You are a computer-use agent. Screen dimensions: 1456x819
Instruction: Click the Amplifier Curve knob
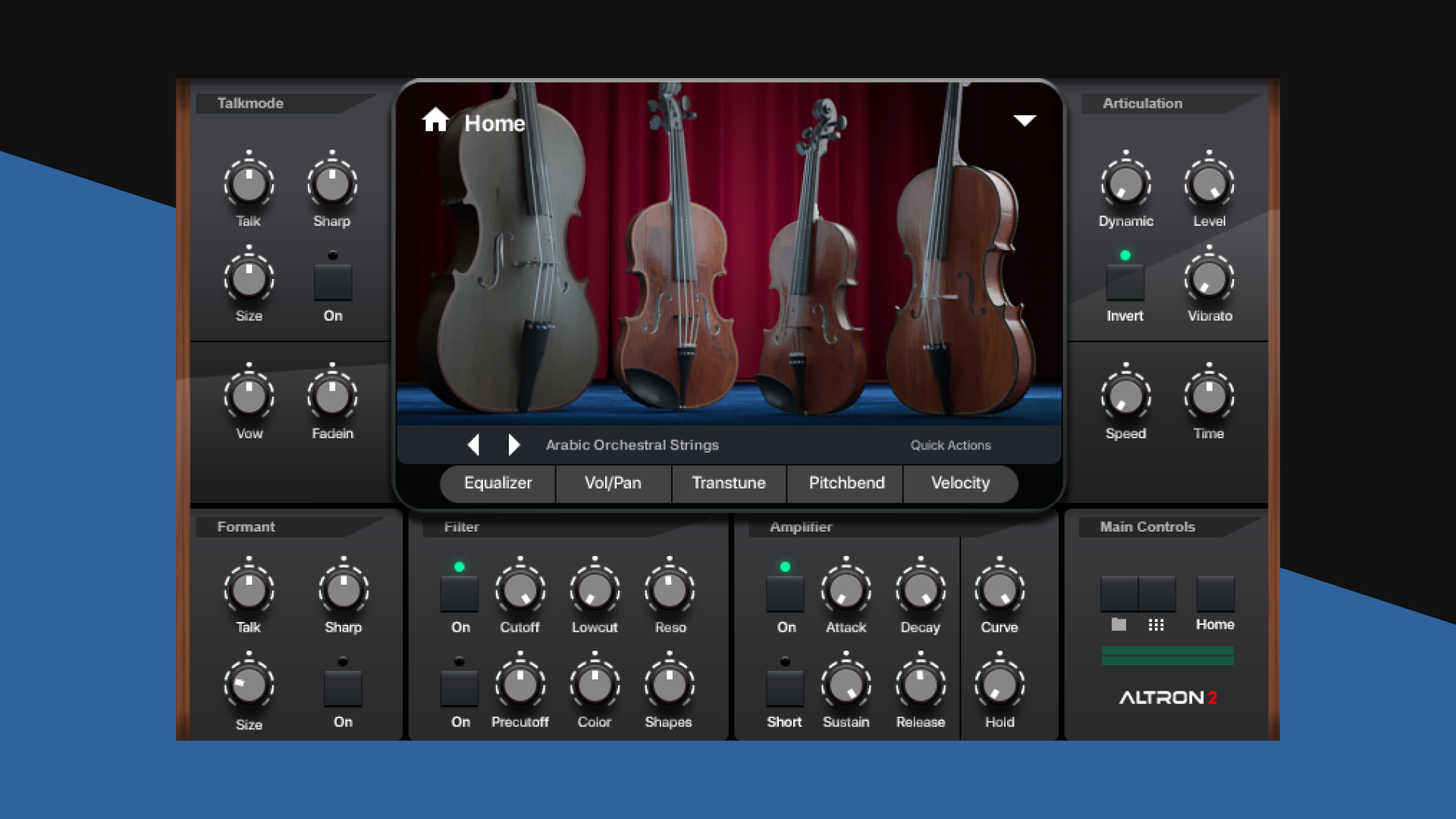tap(999, 591)
